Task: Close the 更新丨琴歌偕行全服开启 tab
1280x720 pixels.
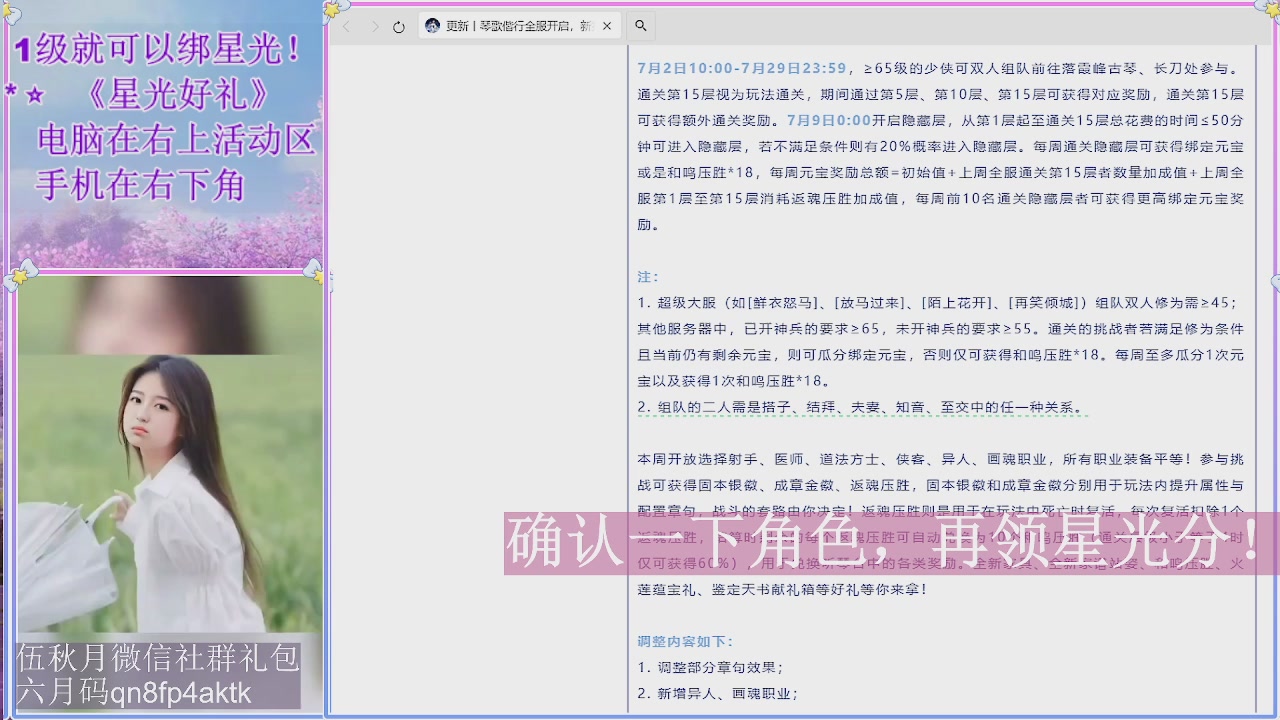Action: point(608,26)
